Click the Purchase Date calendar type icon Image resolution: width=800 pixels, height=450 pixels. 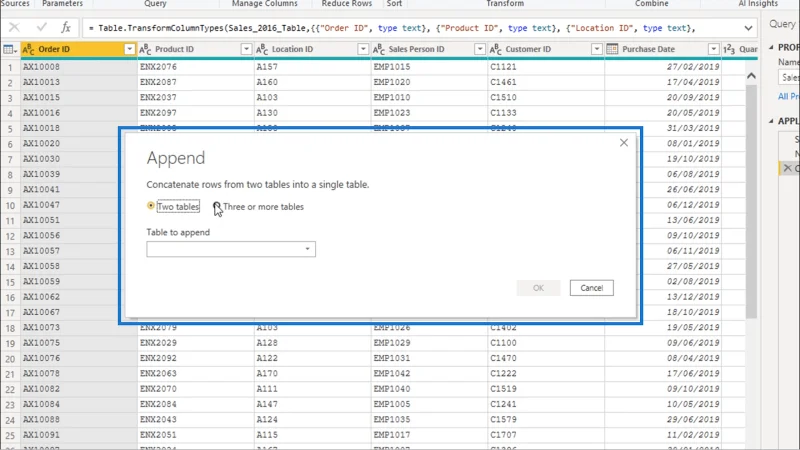tap(612, 49)
